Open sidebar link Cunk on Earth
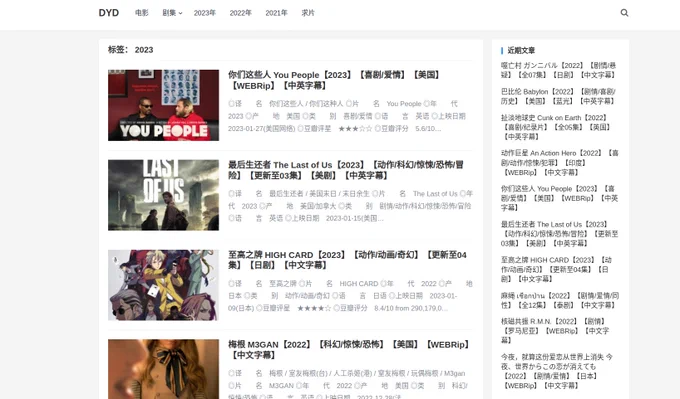Image resolution: width=680 pixels, height=399 pixels. tap(556, 127)
